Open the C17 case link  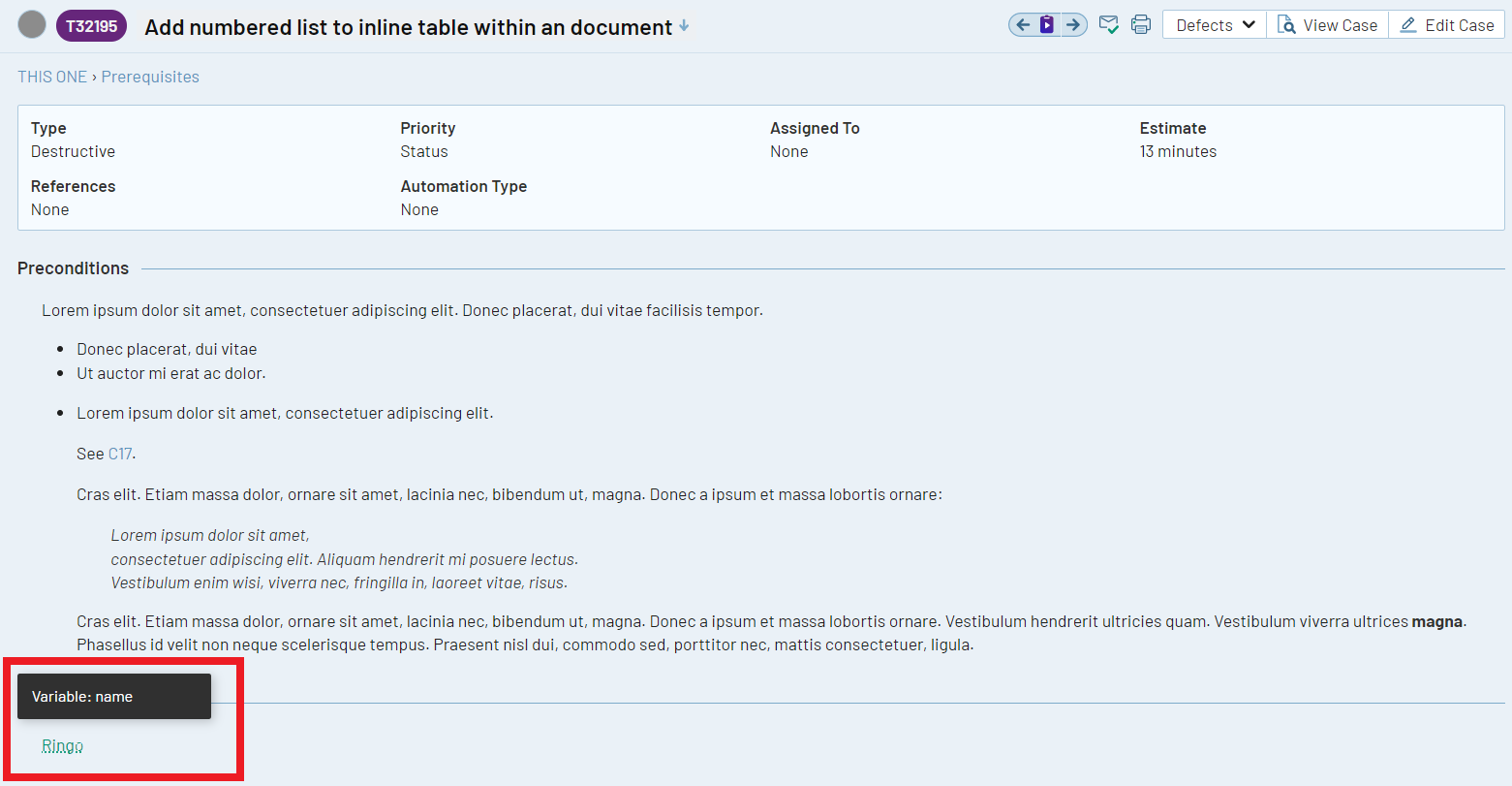[x=120, y=454]
